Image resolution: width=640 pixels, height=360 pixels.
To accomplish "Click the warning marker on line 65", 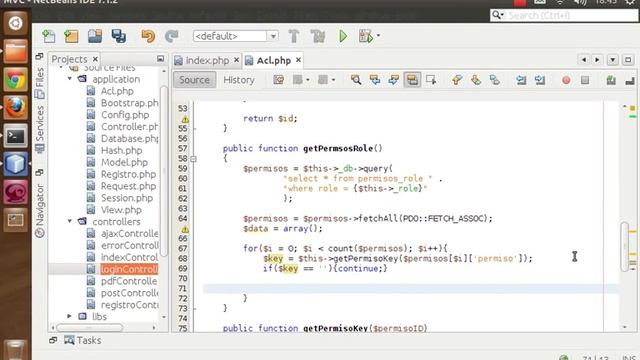I will tap(185, 229).
